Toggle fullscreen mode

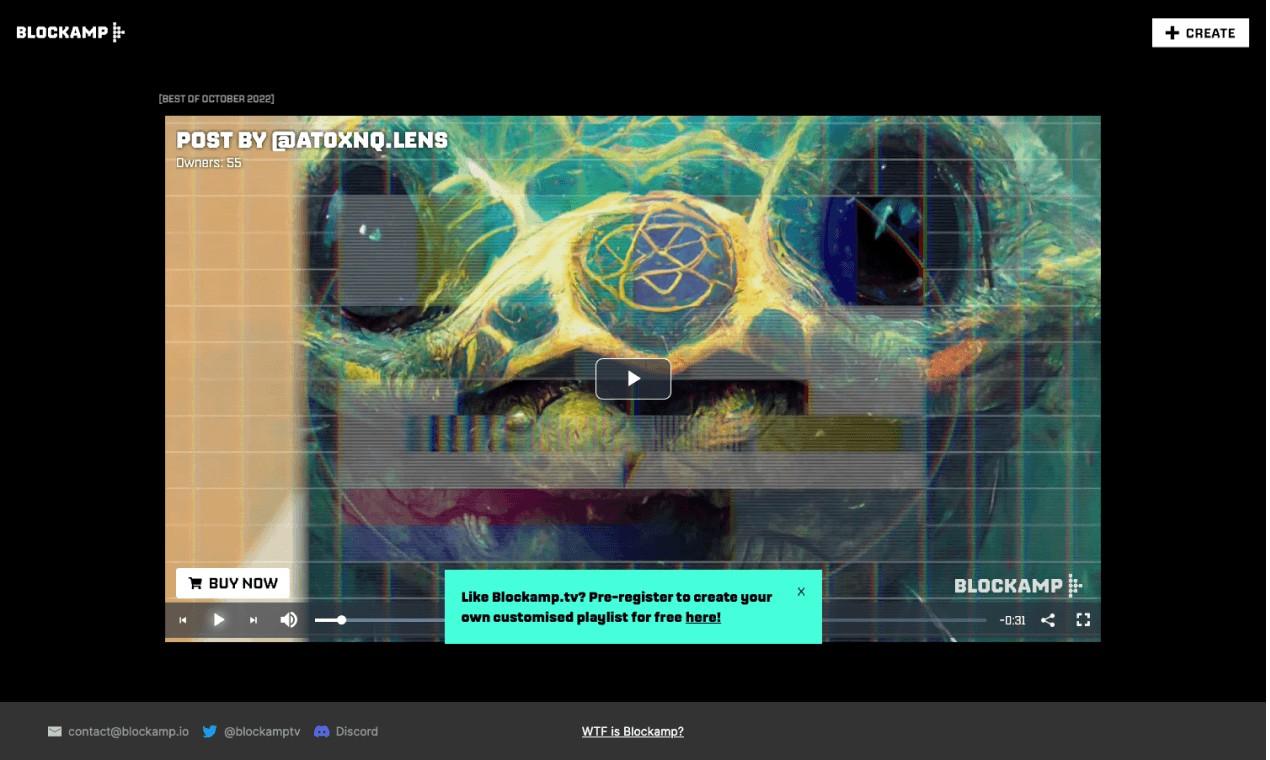1082,620
